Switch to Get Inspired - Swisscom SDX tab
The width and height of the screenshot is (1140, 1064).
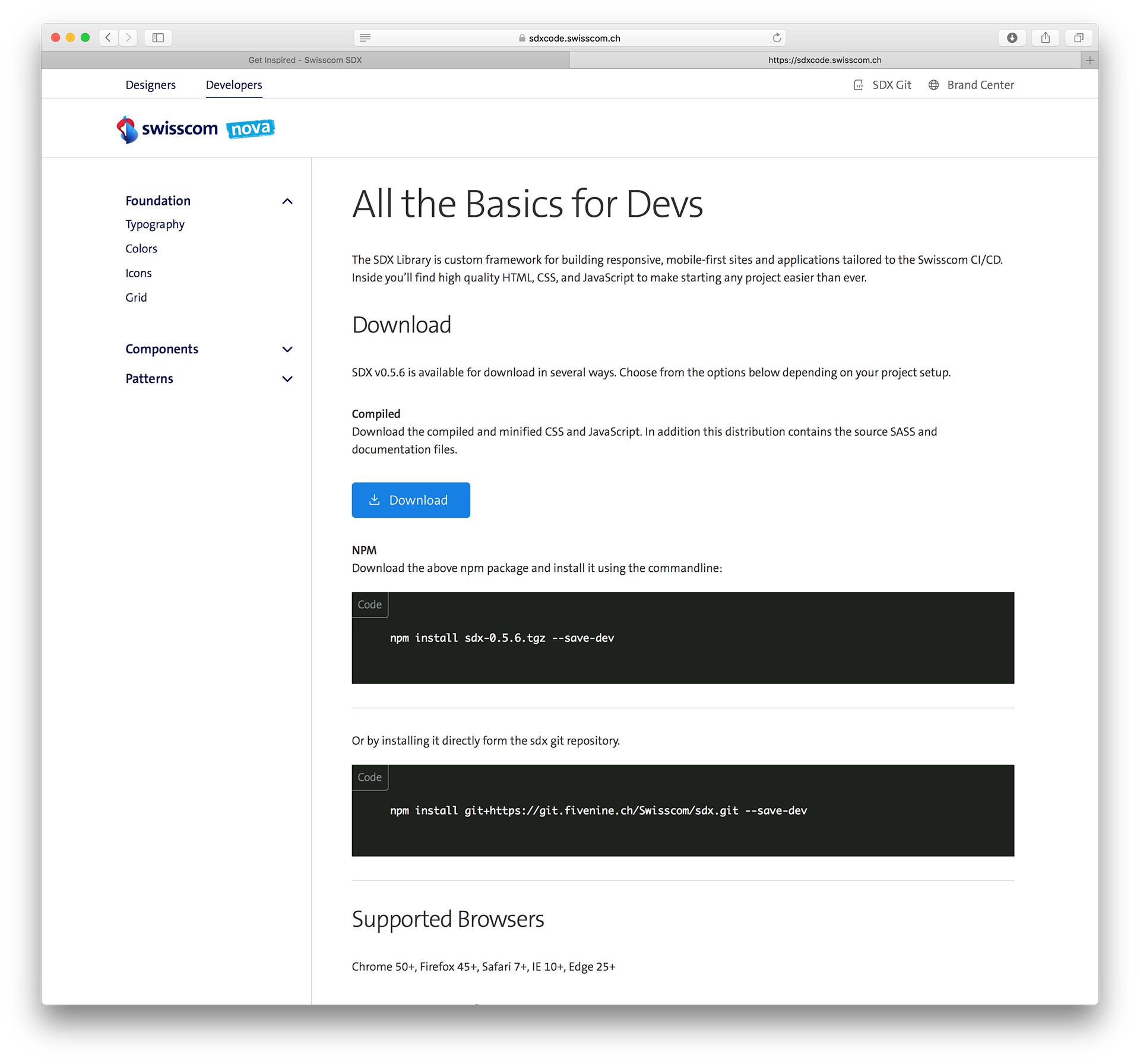[305, 60]
